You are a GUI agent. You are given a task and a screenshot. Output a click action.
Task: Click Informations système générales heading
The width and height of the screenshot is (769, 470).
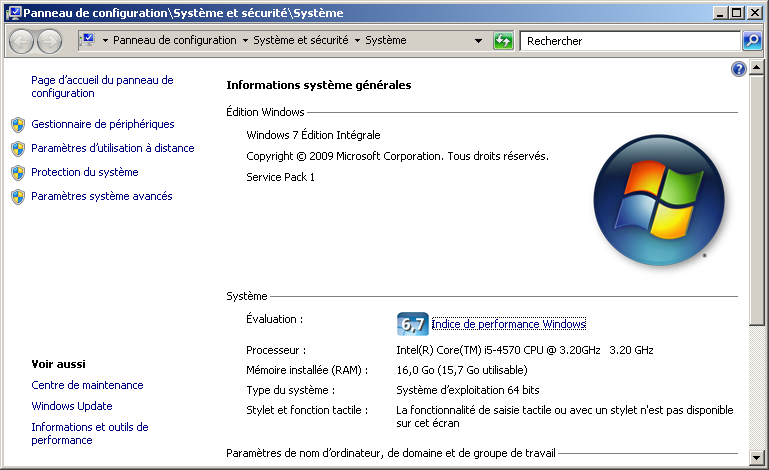coord(319,85)
